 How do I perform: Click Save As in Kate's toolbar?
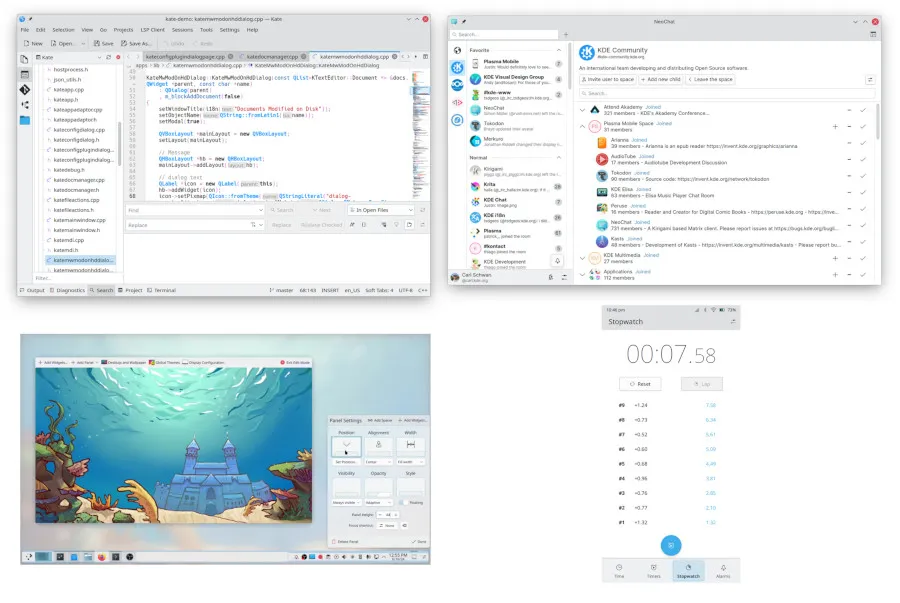(x=136, y=44)
